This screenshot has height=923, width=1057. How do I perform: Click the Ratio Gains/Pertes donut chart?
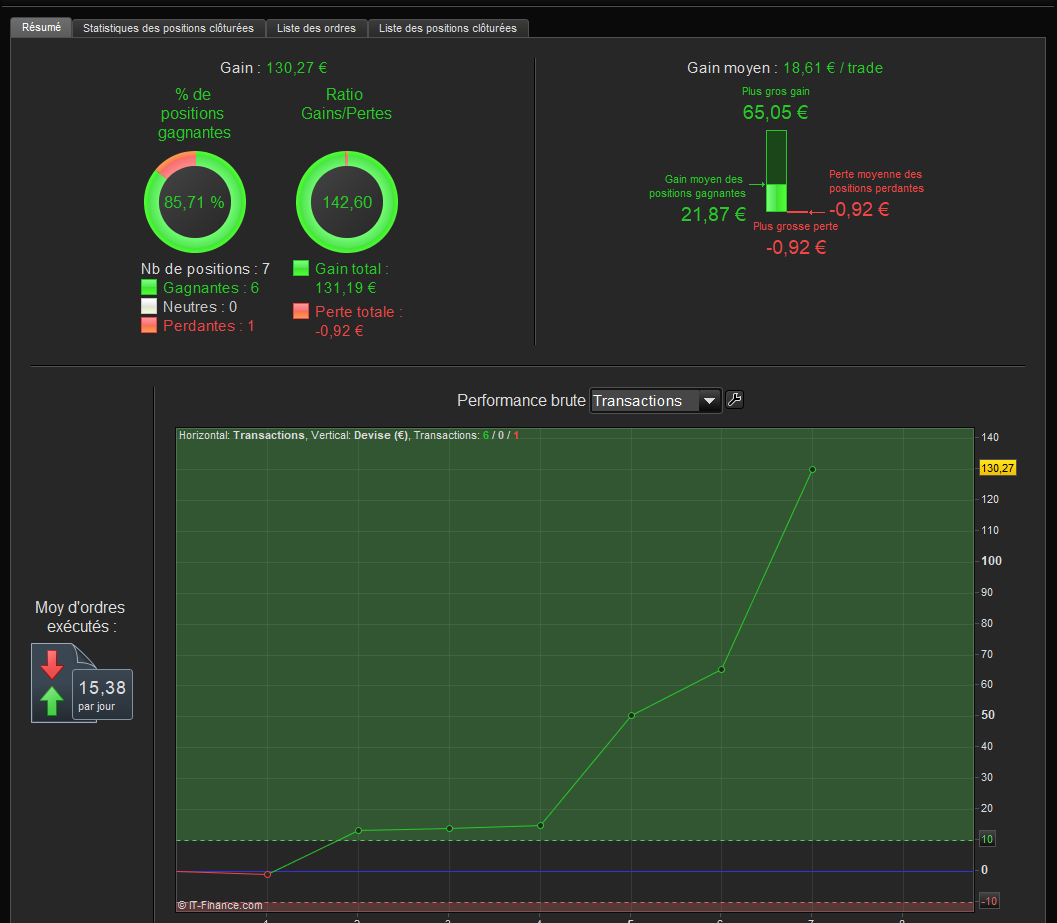click(346, 202)
